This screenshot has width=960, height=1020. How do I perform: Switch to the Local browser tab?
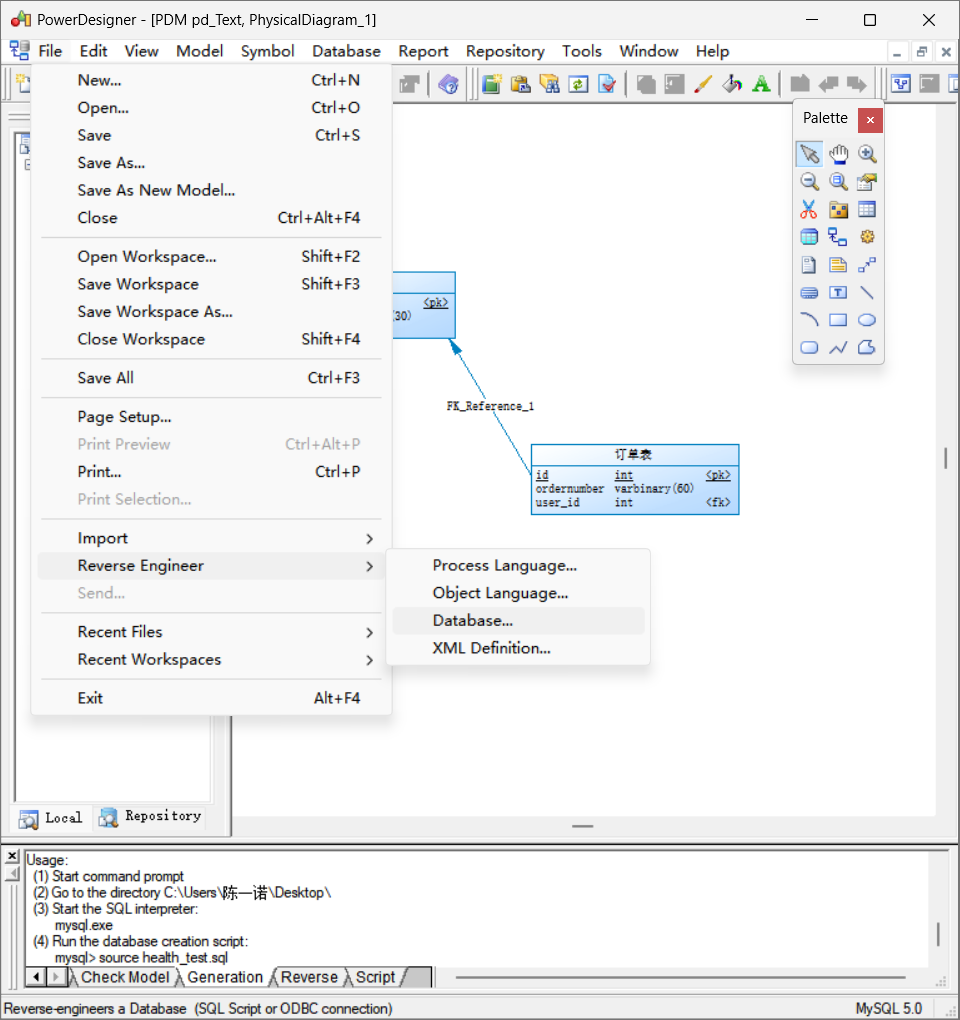pyautogui.click(x=51, y=818)
